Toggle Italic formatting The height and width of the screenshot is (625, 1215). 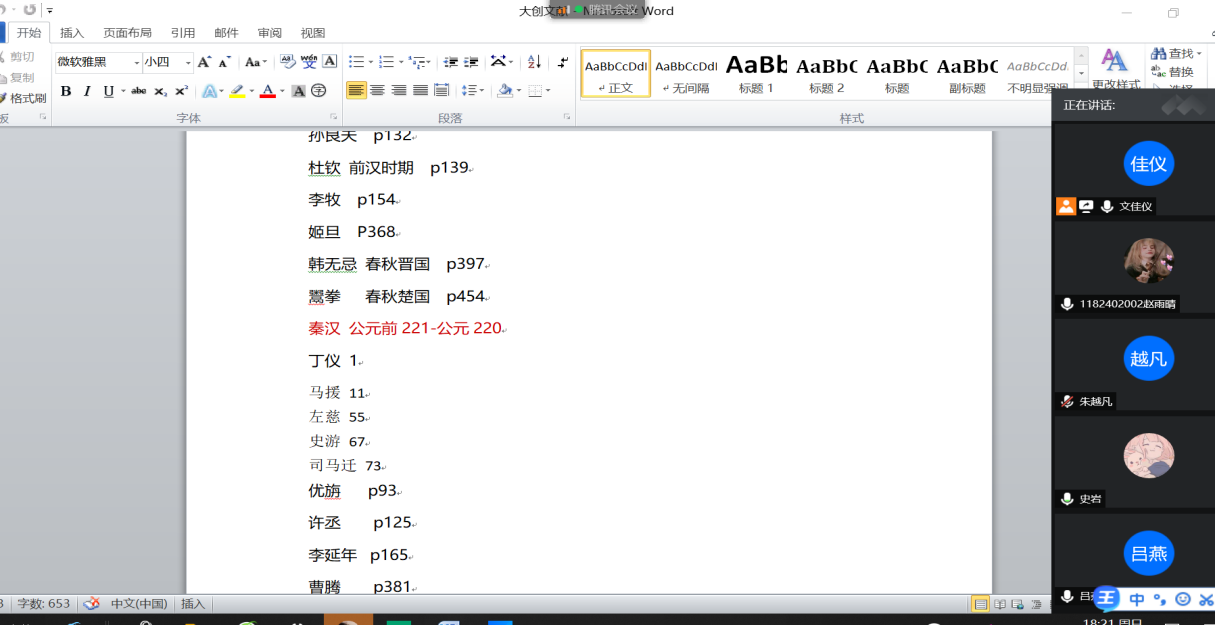point(87,91)
